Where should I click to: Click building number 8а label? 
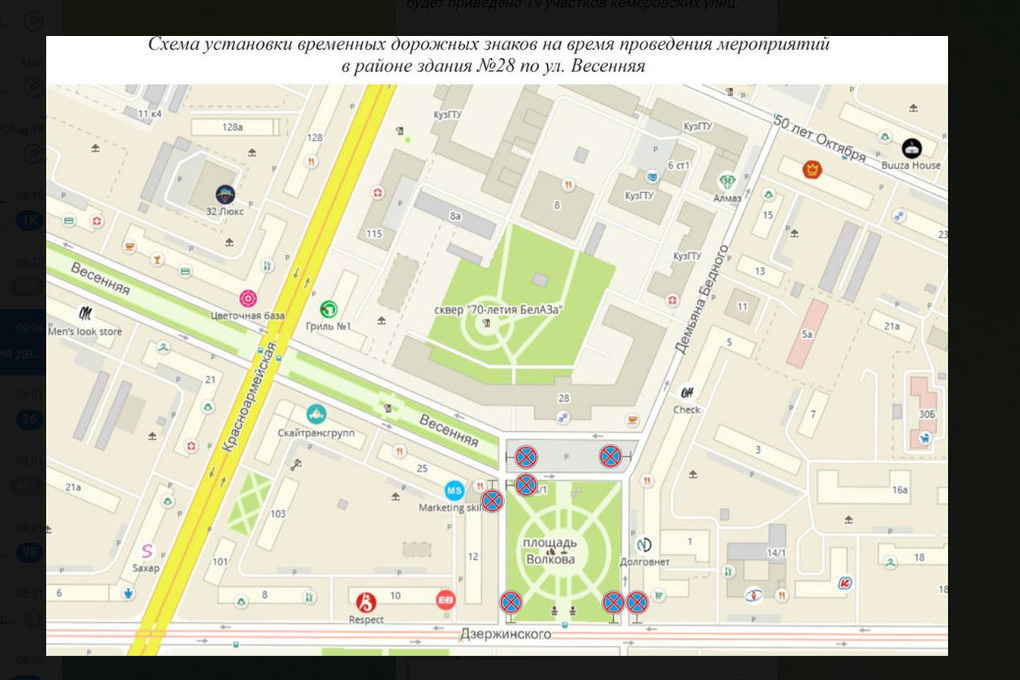click(455, 215)
